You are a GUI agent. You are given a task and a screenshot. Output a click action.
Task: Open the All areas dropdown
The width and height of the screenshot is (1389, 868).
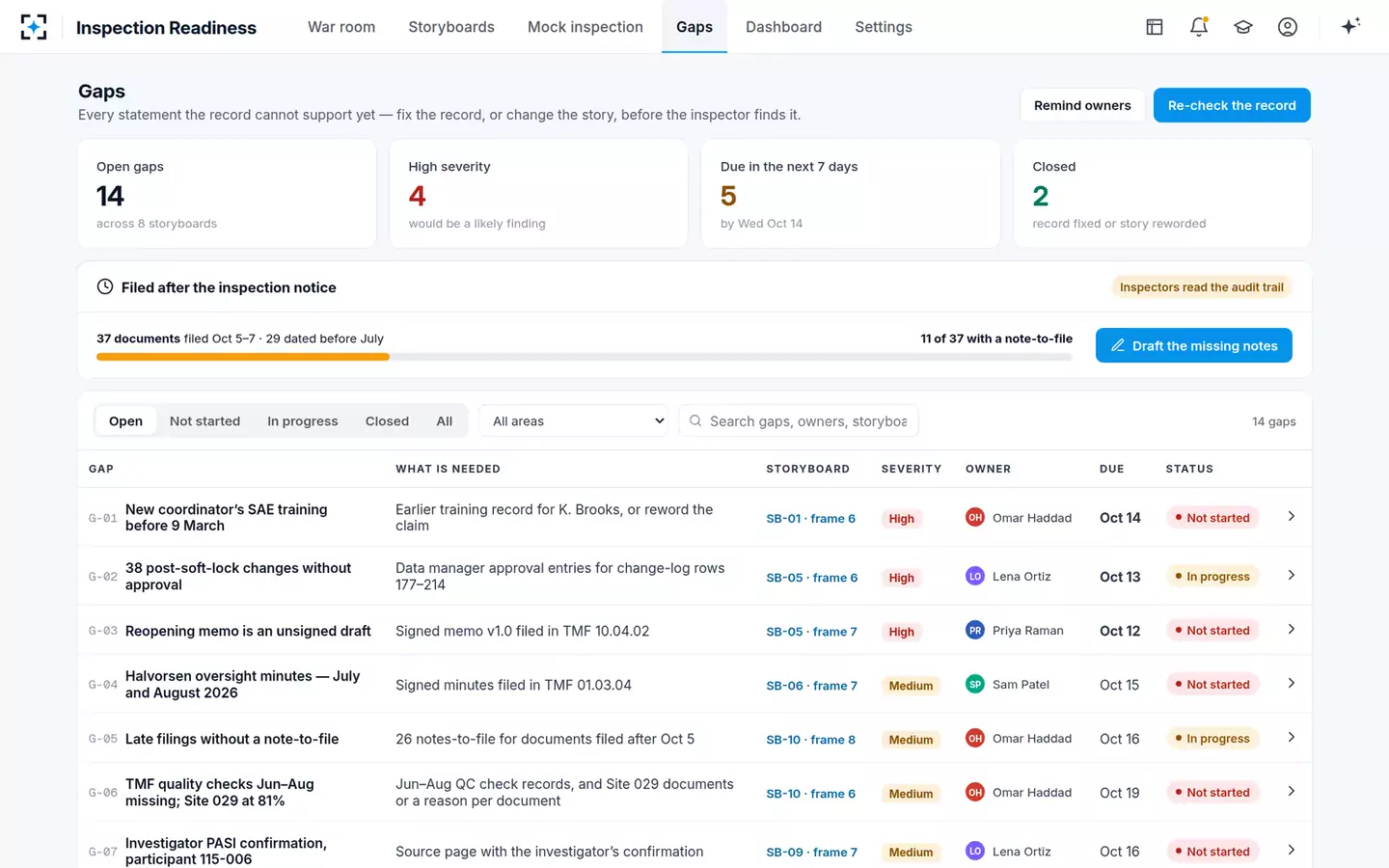574,420
